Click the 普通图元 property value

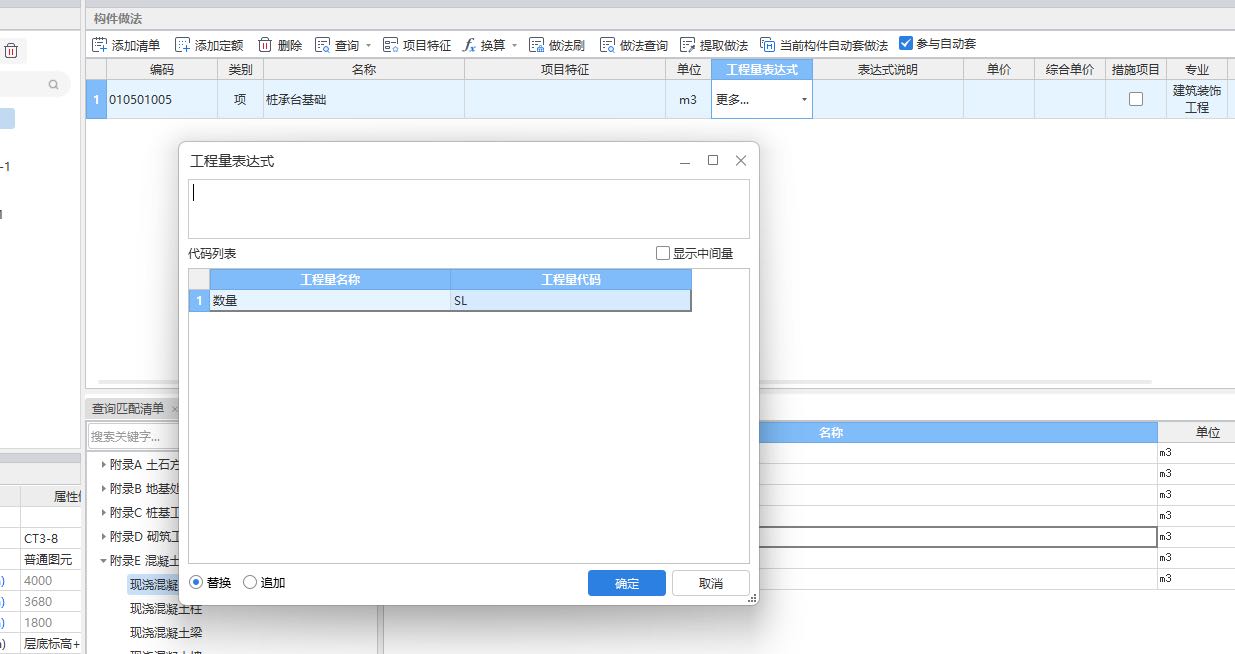pos(50,559)
